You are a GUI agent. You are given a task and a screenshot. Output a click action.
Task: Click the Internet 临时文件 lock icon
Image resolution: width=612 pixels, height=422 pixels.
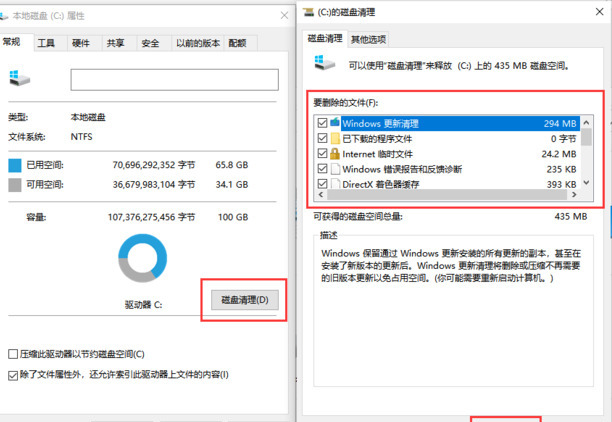(336, 154)
